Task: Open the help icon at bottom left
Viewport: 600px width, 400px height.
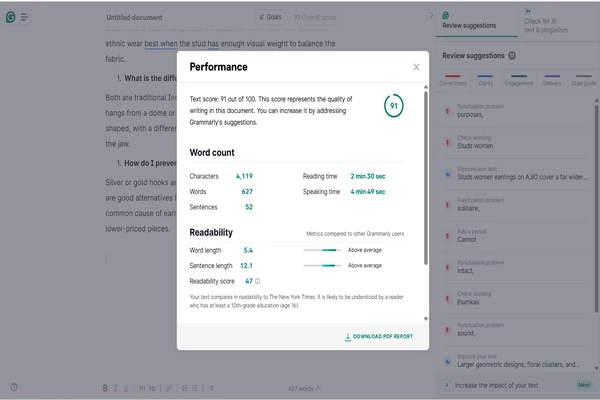Action: [x=14, y=387]
